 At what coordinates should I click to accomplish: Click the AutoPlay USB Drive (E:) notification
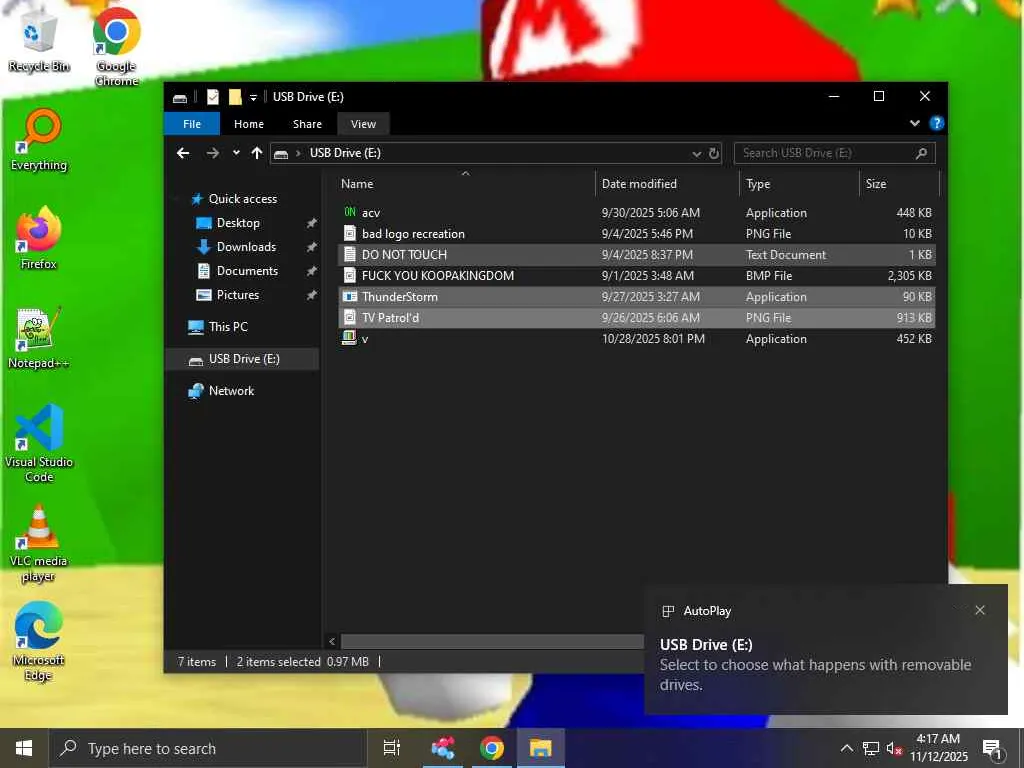pyautogui.click(x=826, y=649)
